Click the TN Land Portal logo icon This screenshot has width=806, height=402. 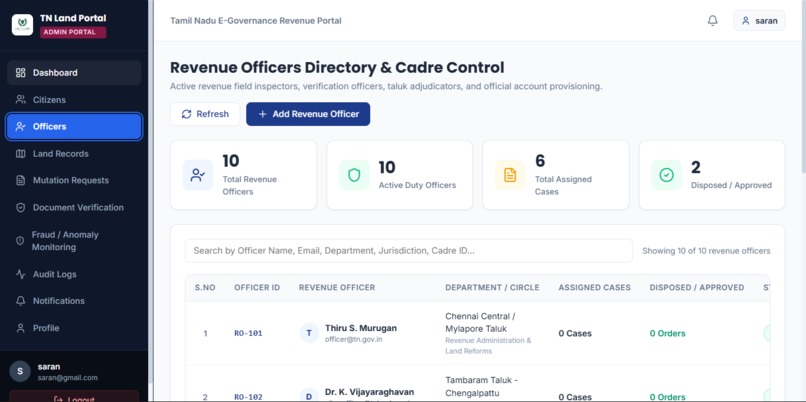(x=22, y=25)
